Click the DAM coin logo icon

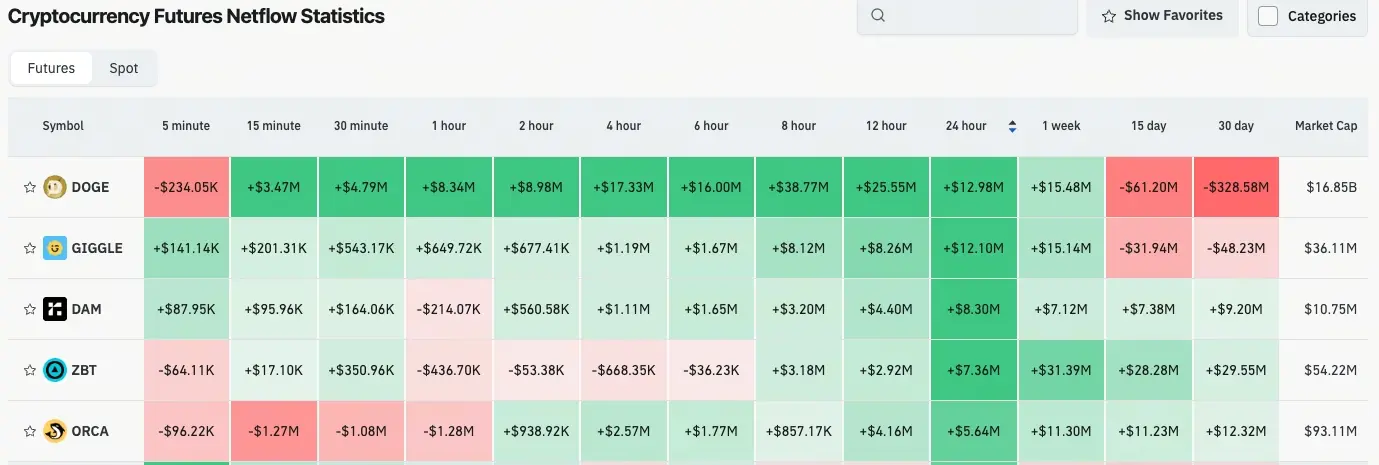(x=55, y=309)
